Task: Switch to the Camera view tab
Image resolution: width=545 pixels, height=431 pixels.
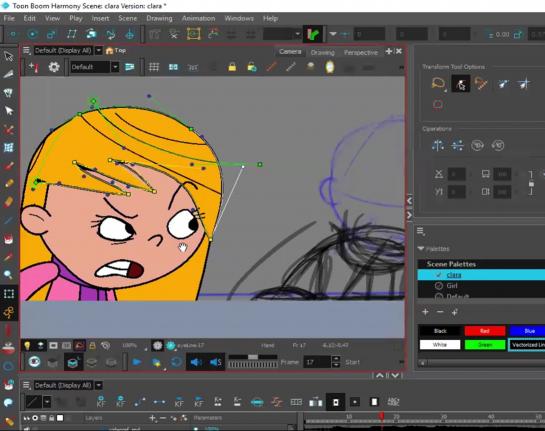Action: (x=290, y=51)
